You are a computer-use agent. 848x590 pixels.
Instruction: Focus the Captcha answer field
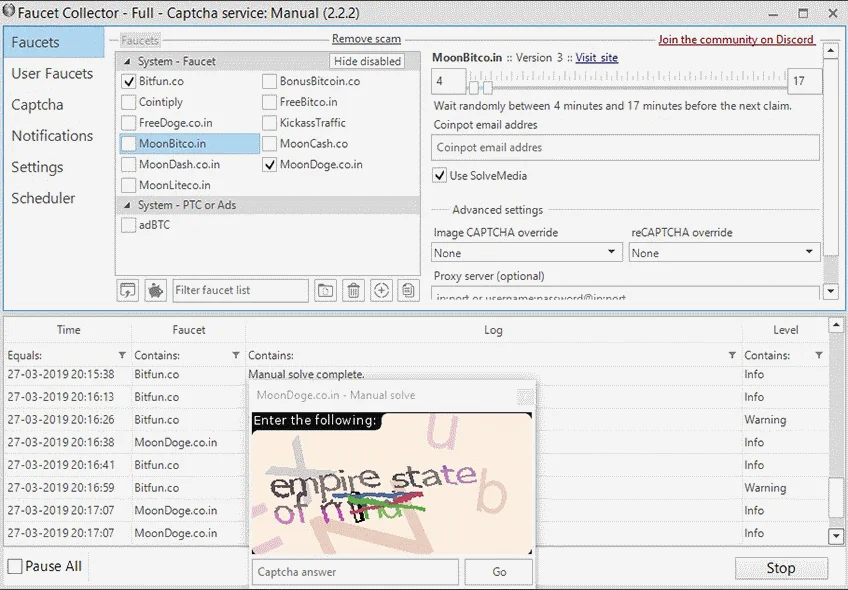pyautogui.click(x=355, y=572)
